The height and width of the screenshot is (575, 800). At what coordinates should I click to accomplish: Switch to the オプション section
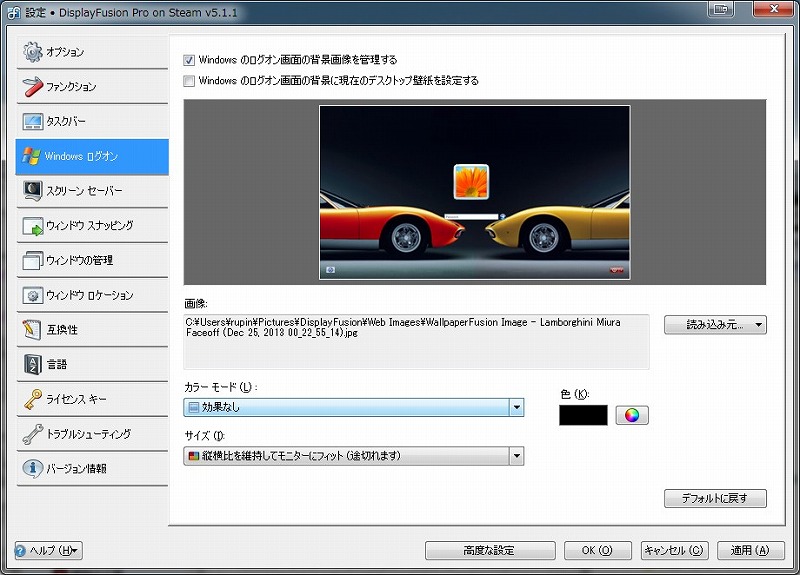tap(92, 52)
